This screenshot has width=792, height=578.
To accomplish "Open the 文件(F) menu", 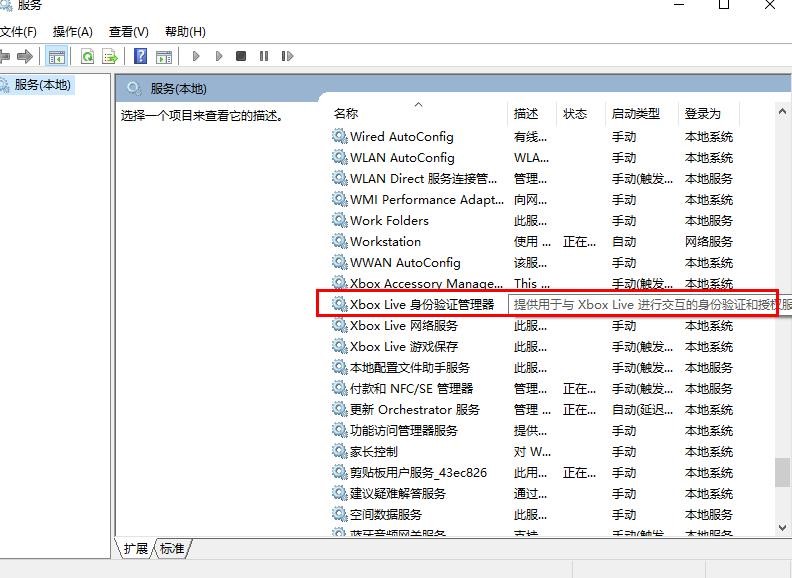I will [18, 32].
